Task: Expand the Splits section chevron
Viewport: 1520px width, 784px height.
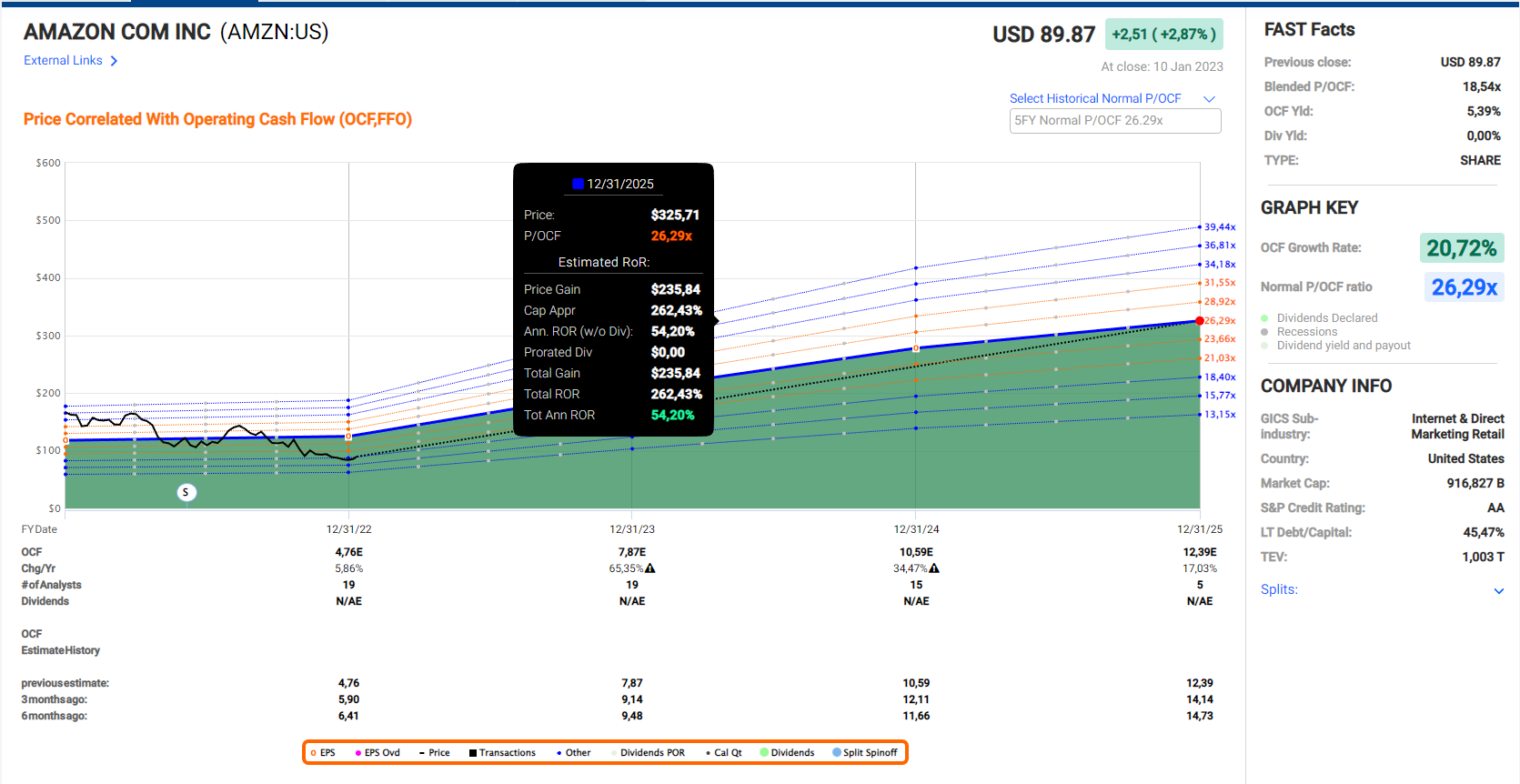Action: click(x=1498, y=591)
